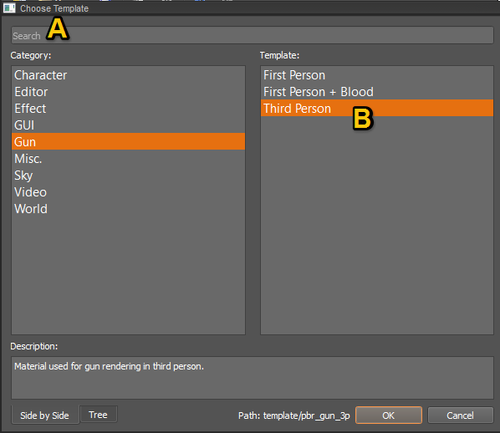Choose the Effect category

click(128, 108)
